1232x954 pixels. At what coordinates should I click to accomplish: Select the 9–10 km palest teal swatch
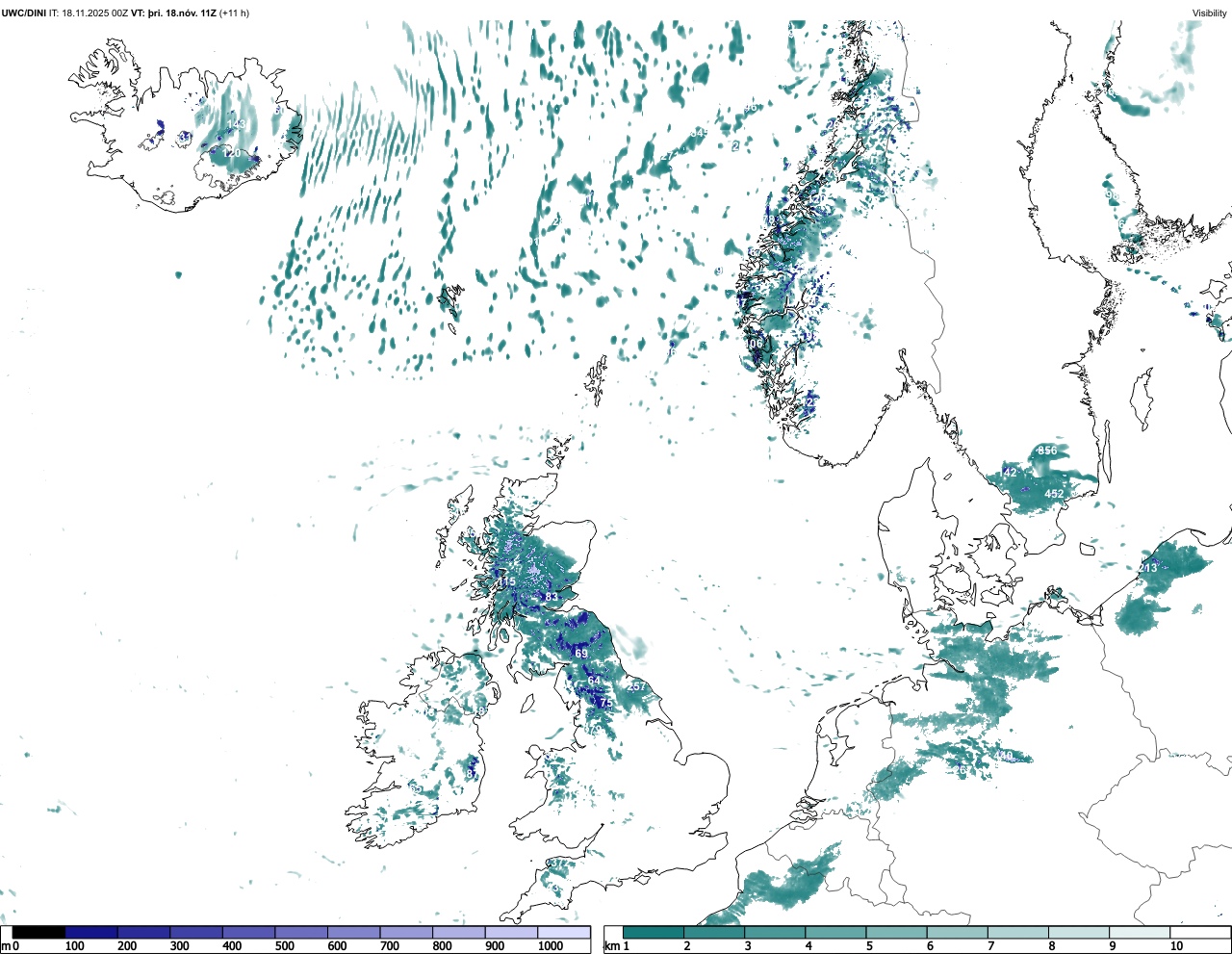click(1139, 932)
